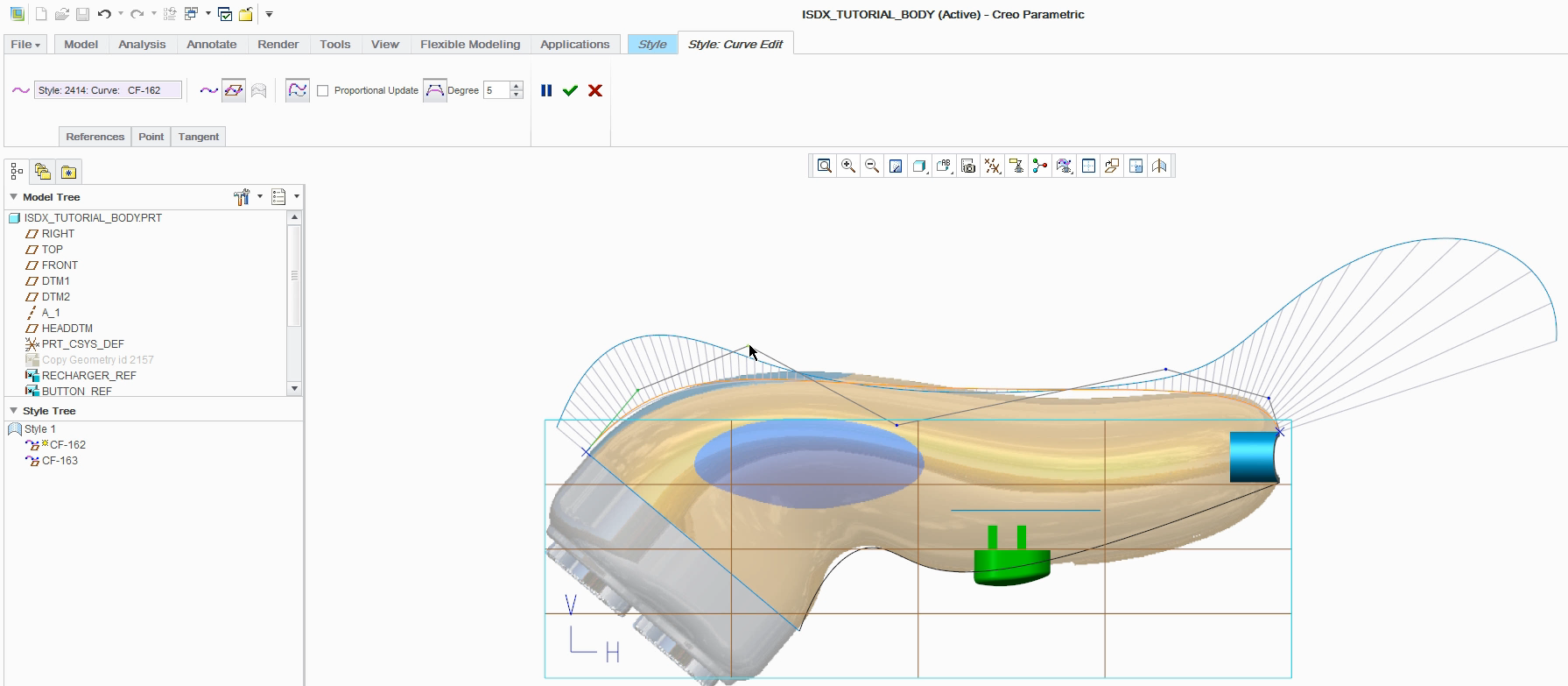The width and height of the screenshot is (1568, 686).
Task: Click the Zoom Out icon
Action: coord(872,166)
